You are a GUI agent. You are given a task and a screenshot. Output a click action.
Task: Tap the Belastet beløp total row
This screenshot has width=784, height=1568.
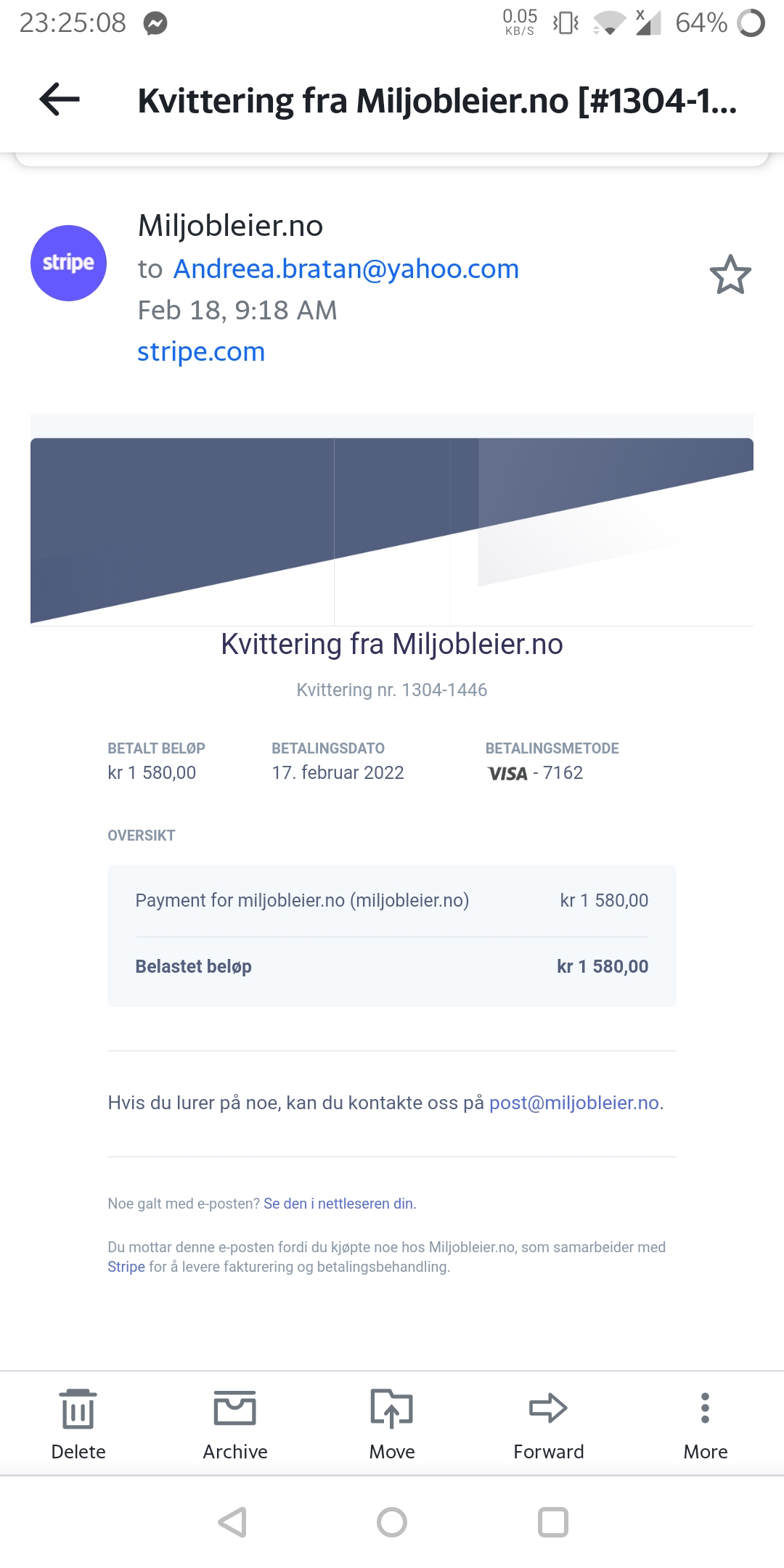392,967
